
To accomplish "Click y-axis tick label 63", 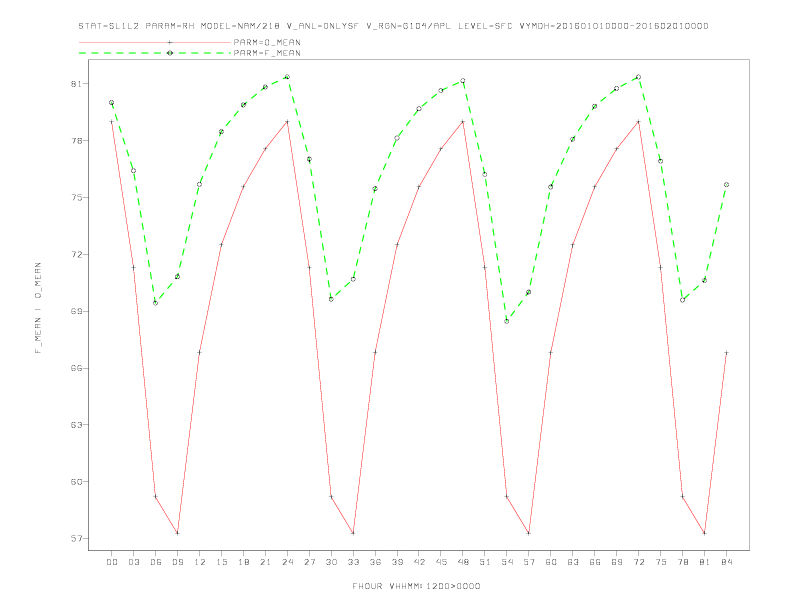I will tap(76, 425).
